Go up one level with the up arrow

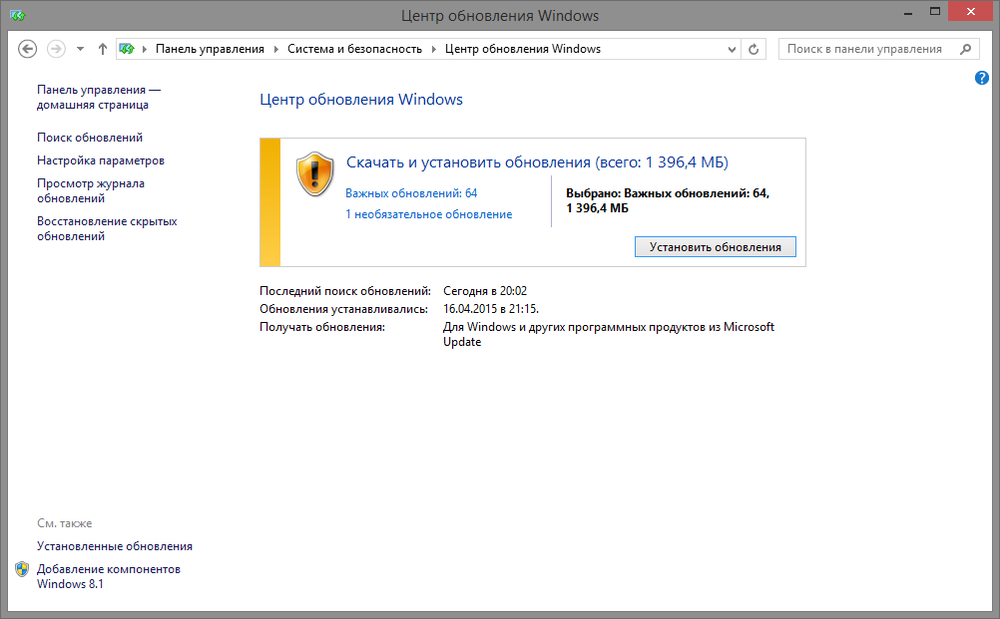103,49
